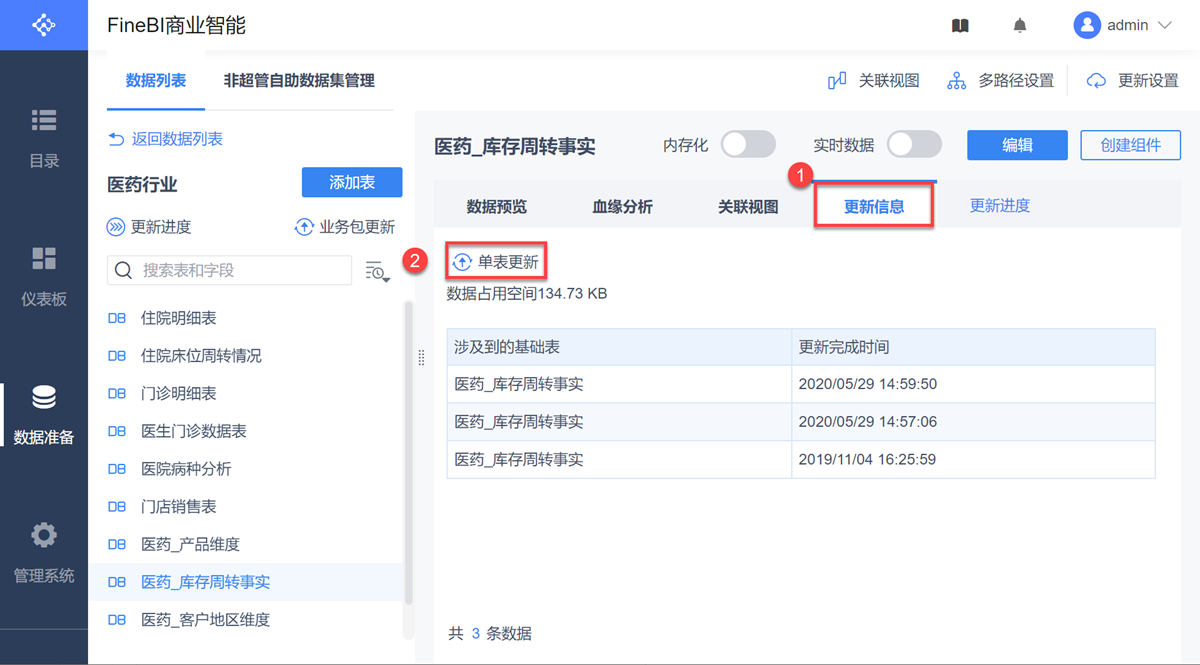Click the 编辑 button
The image size is (1200, 665).
(1017, 145)
